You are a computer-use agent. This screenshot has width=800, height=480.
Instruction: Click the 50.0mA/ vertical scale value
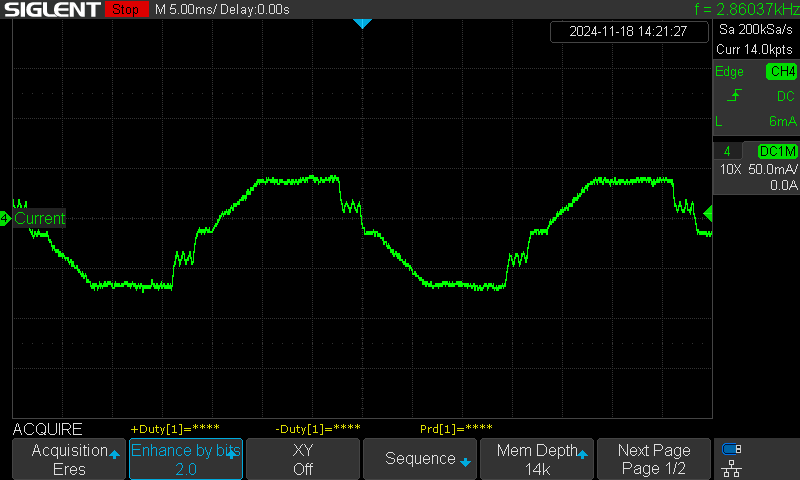coord(773,169)
